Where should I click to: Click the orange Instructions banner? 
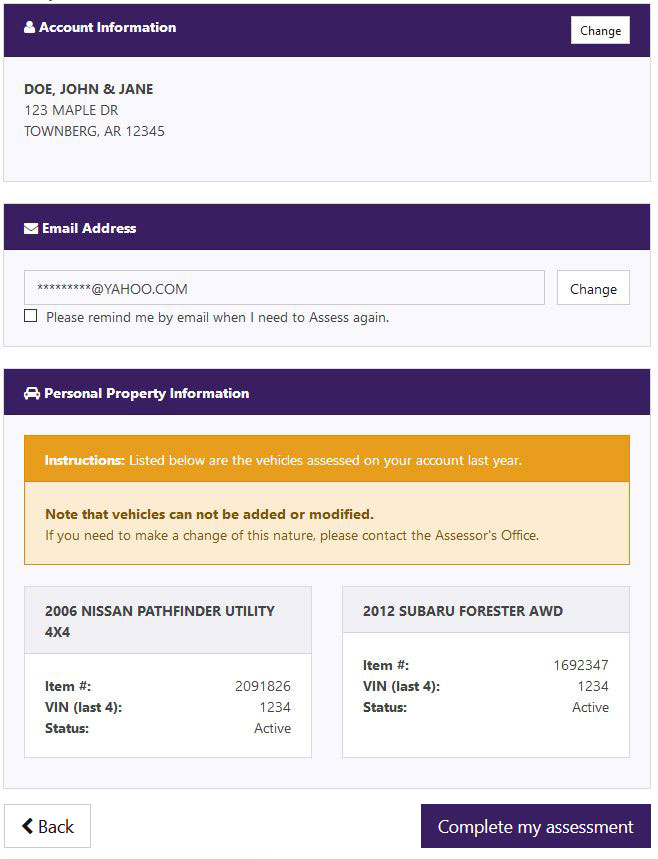click(327, 459)
